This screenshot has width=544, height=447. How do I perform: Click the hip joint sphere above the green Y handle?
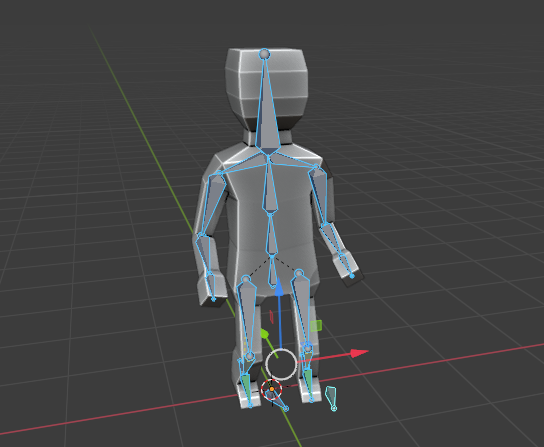[246, 279]
